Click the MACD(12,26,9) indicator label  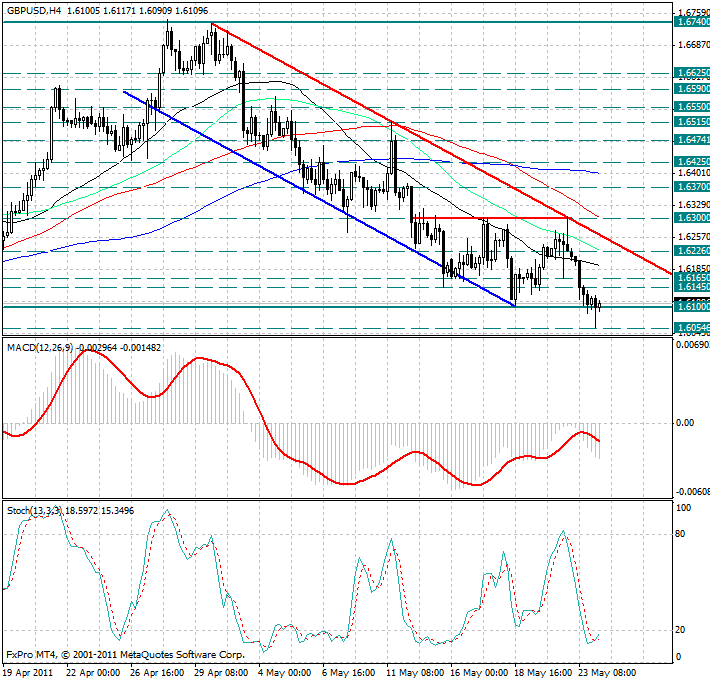[42, 347]
